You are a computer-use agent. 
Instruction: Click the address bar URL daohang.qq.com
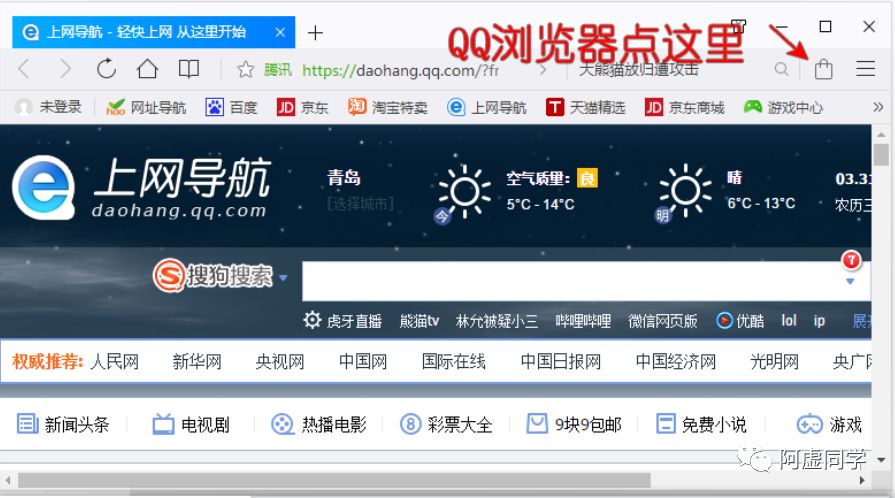pos(401,70)
